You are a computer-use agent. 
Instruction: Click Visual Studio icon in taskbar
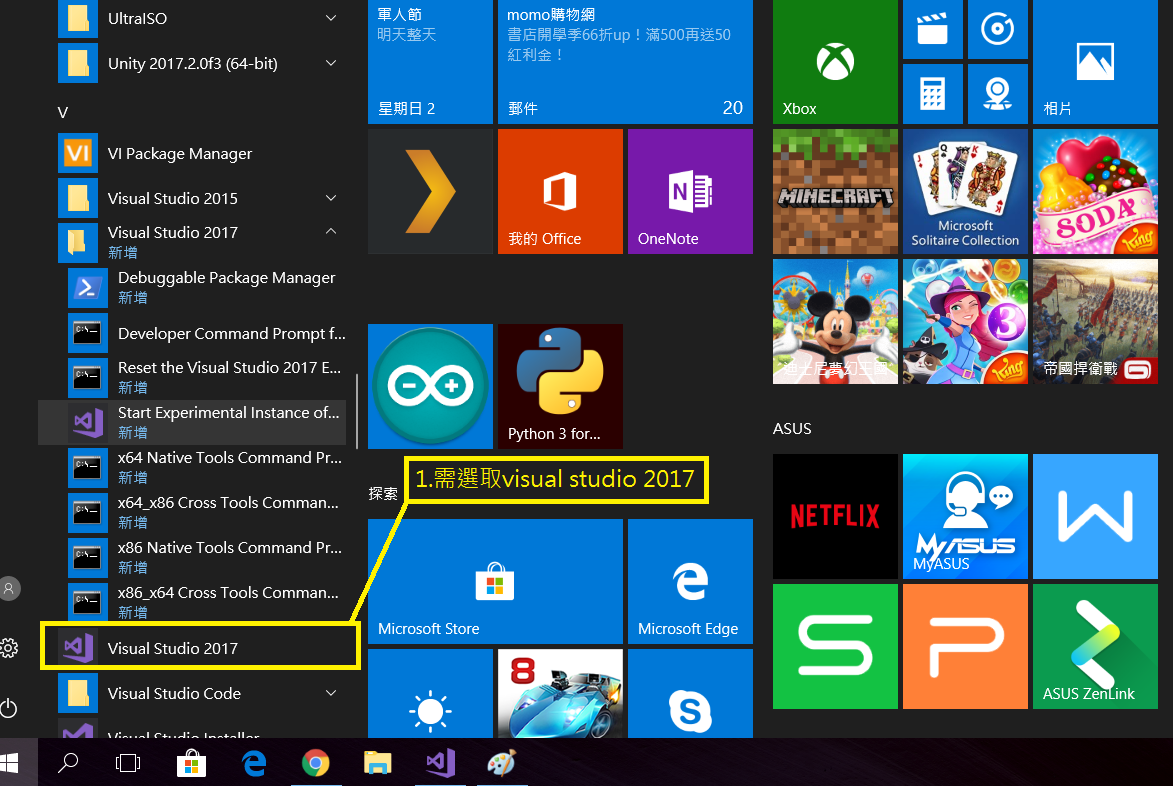click(440, 764)
